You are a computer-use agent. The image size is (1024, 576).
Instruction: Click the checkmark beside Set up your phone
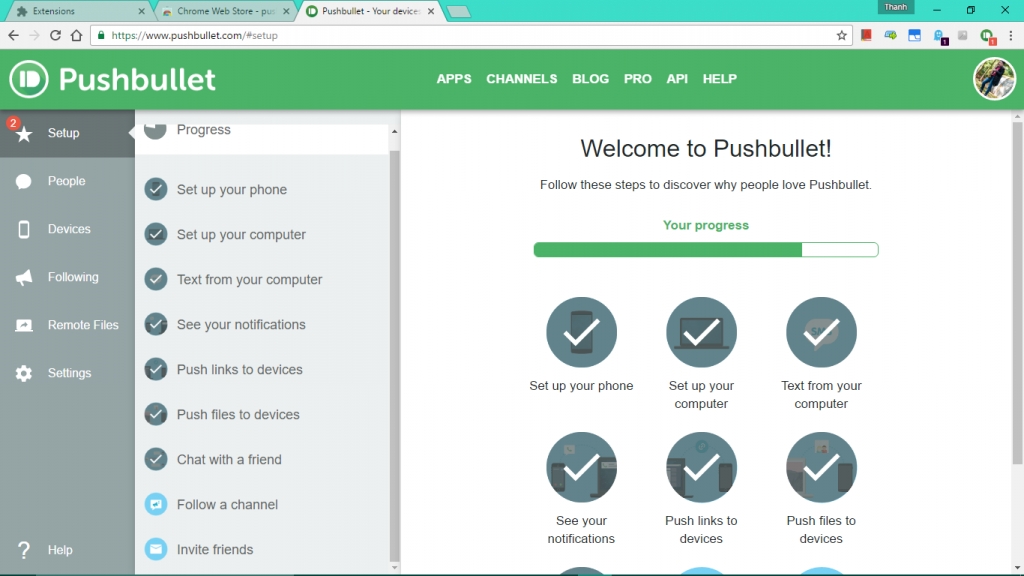pos(156,189)
